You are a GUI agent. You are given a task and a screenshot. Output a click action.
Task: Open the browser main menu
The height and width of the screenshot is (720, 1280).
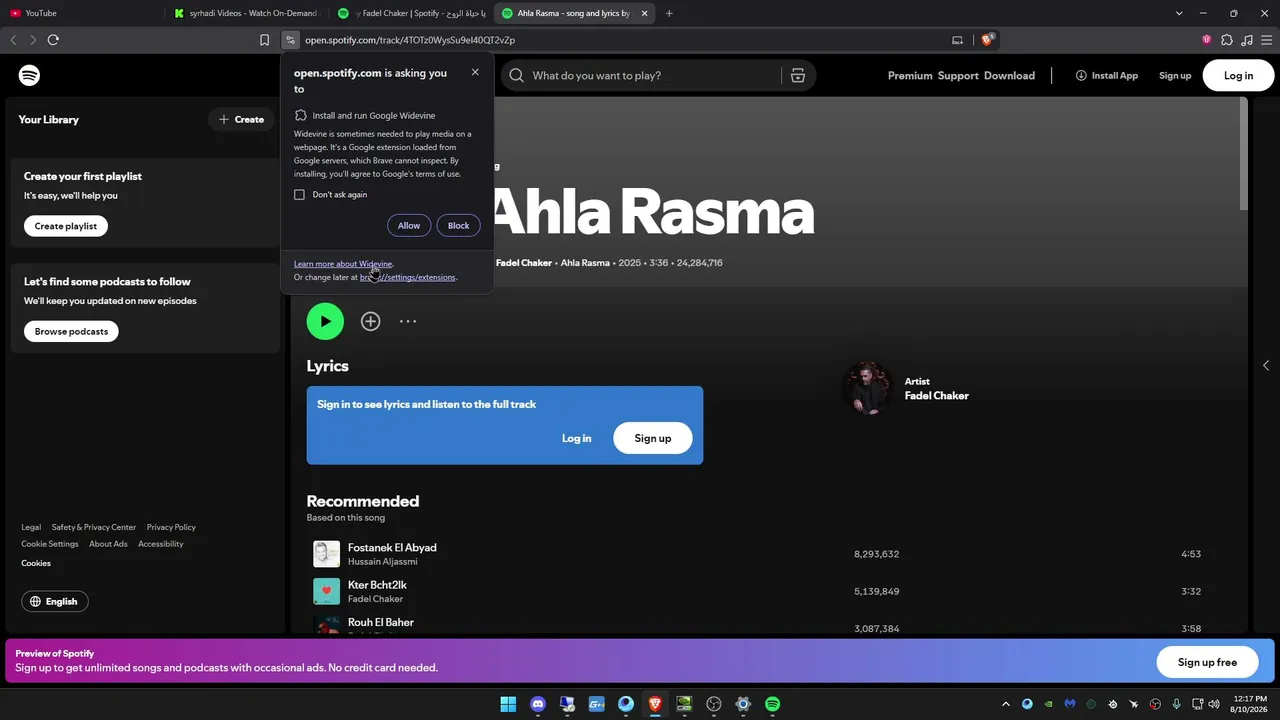point(1267,40)
